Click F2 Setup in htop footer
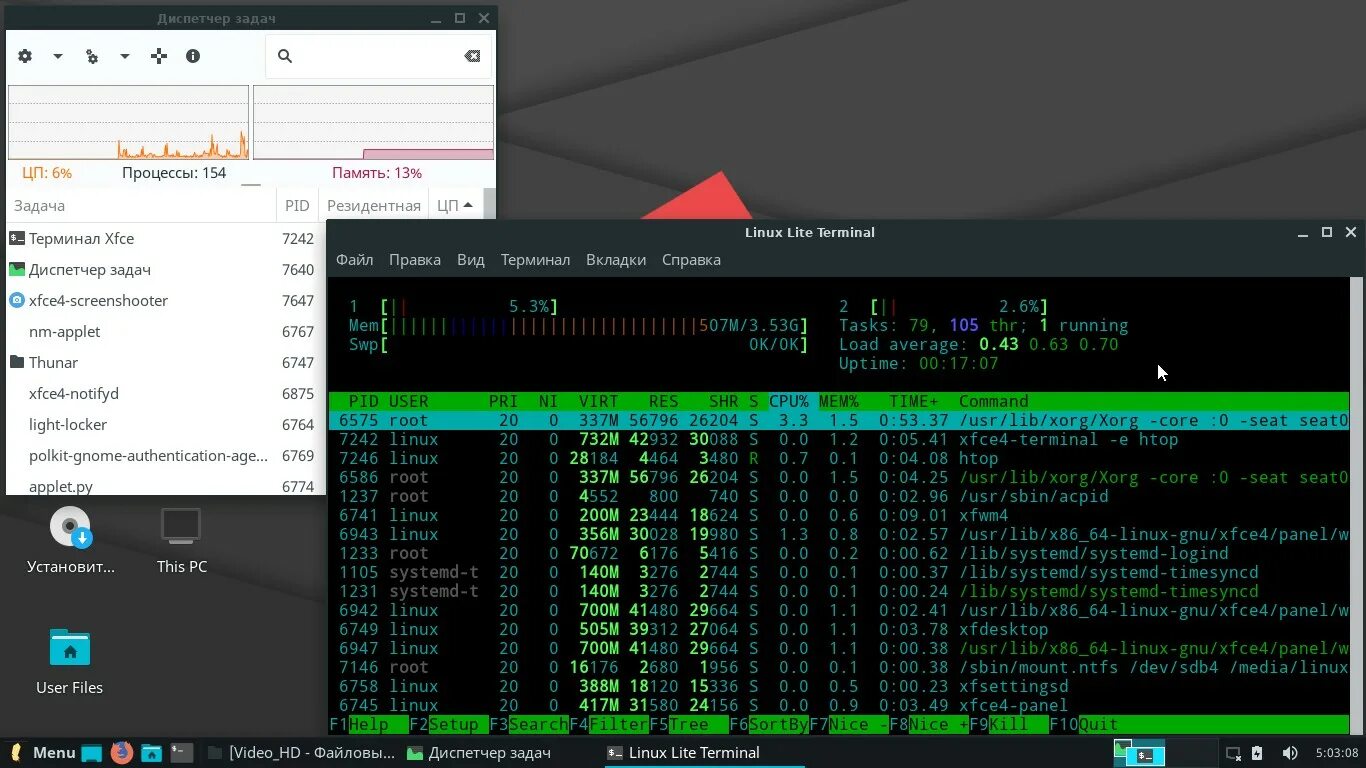This screenshot has height=768, width=1366. pos(448,724)
